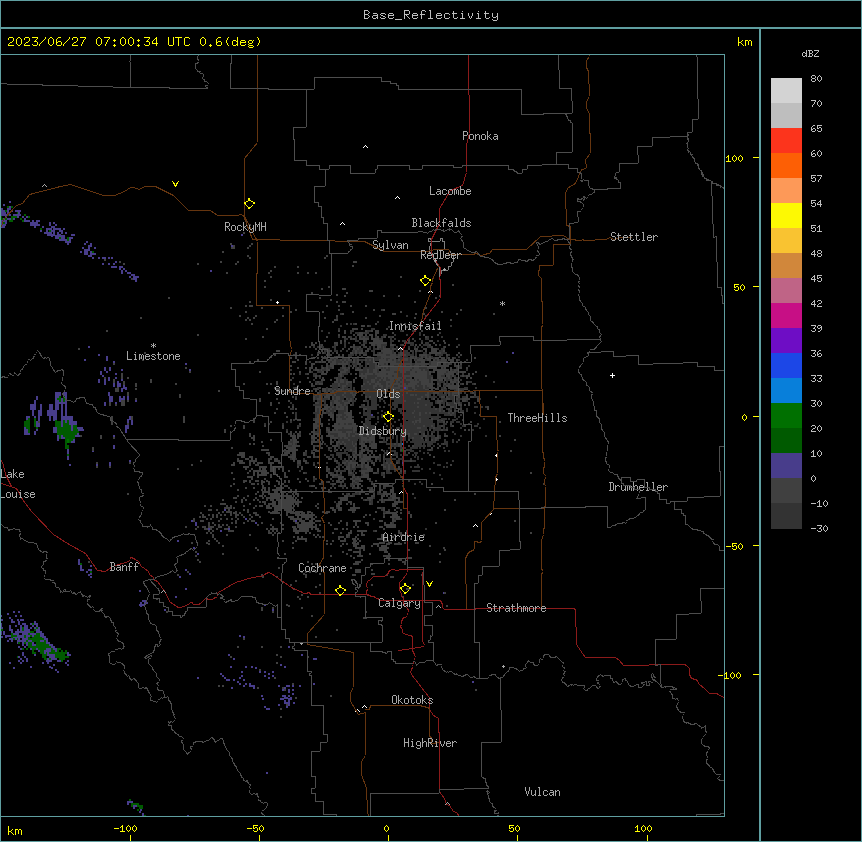Click the Limestone label
This screenshot has height=842, width=862.
[153, 356]
